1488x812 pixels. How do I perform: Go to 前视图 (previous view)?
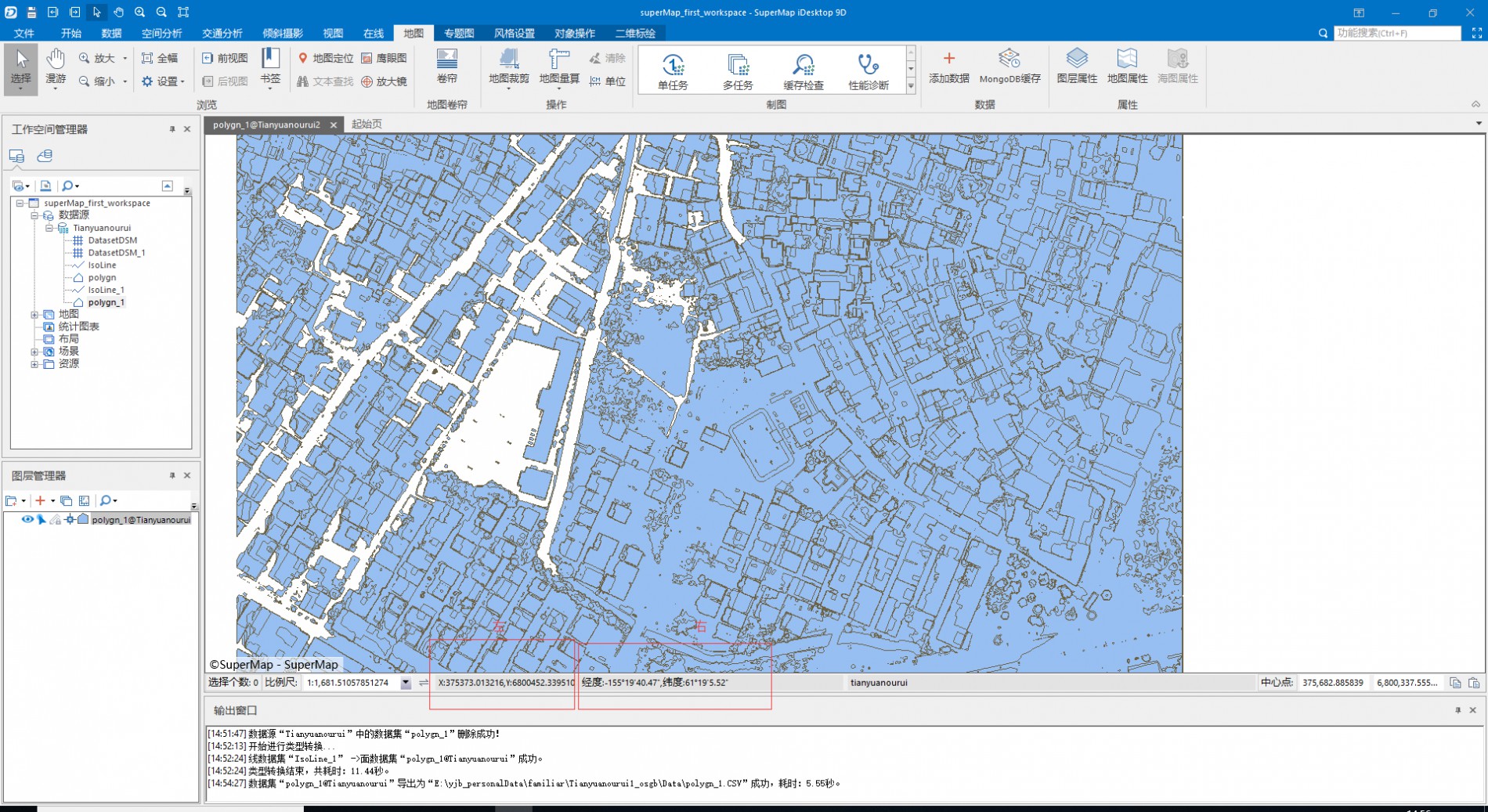pyautogui.click(x=225, y=58)
